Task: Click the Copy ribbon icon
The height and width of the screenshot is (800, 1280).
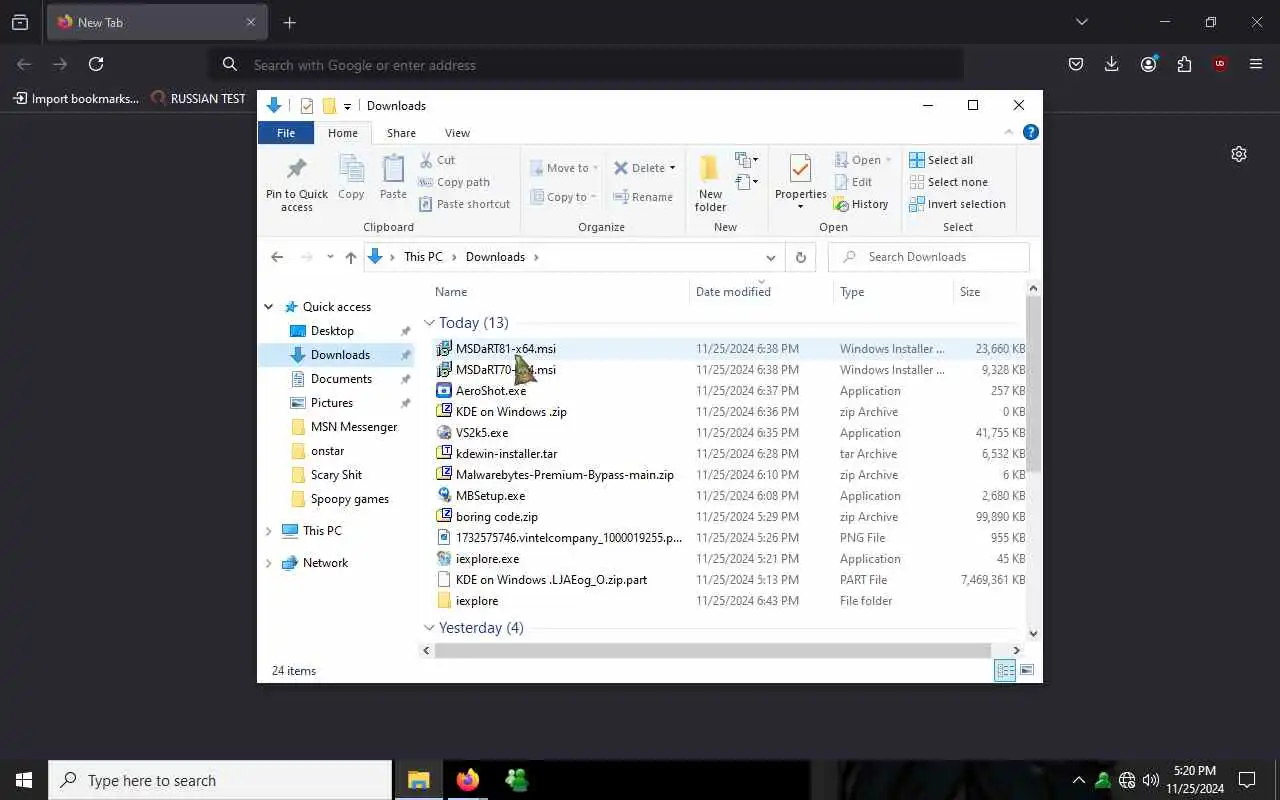Action: point(351,169)
